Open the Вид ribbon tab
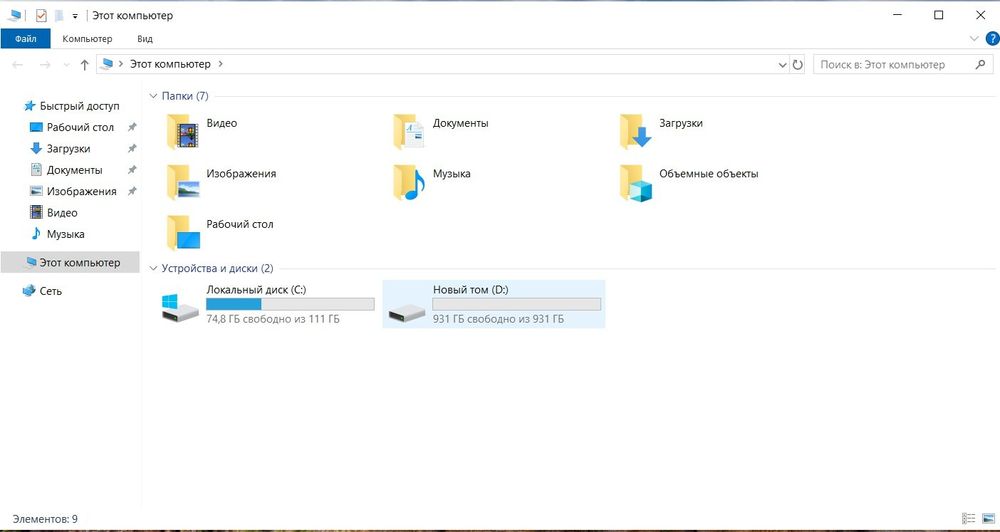Image resolution: width=1000 pixels, height=532 pixels. (x=145, y=39)
